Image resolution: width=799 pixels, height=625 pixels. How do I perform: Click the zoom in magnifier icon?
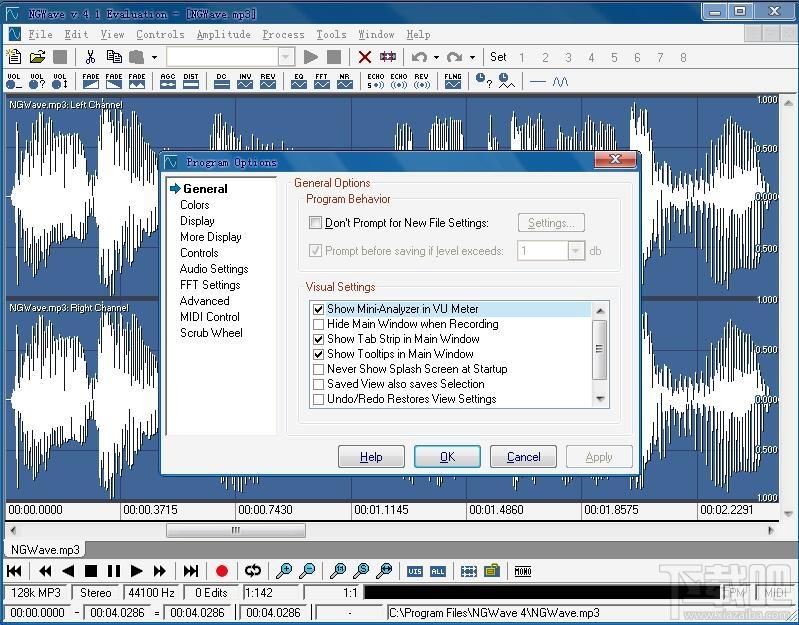click(283, 571)
